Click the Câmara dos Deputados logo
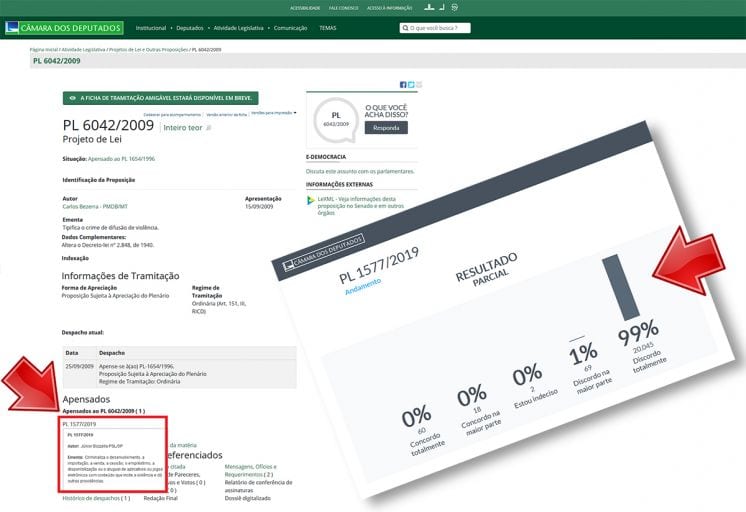This screenshot has width=746, height=512. [64, 28]
